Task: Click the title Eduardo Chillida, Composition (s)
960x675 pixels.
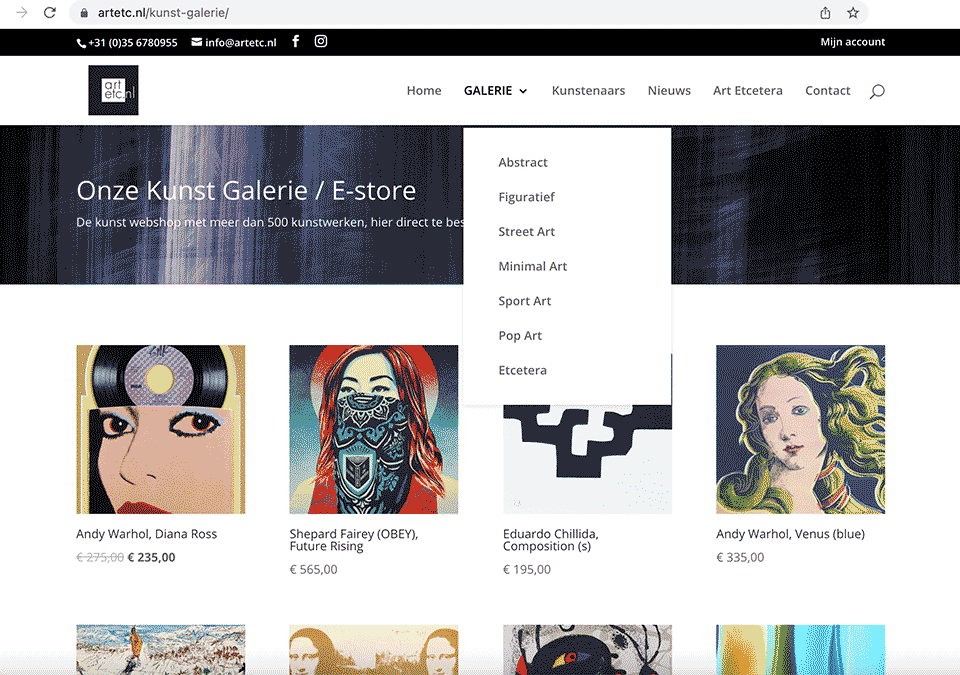Action: pyautogui.click(x=550, y=540)
